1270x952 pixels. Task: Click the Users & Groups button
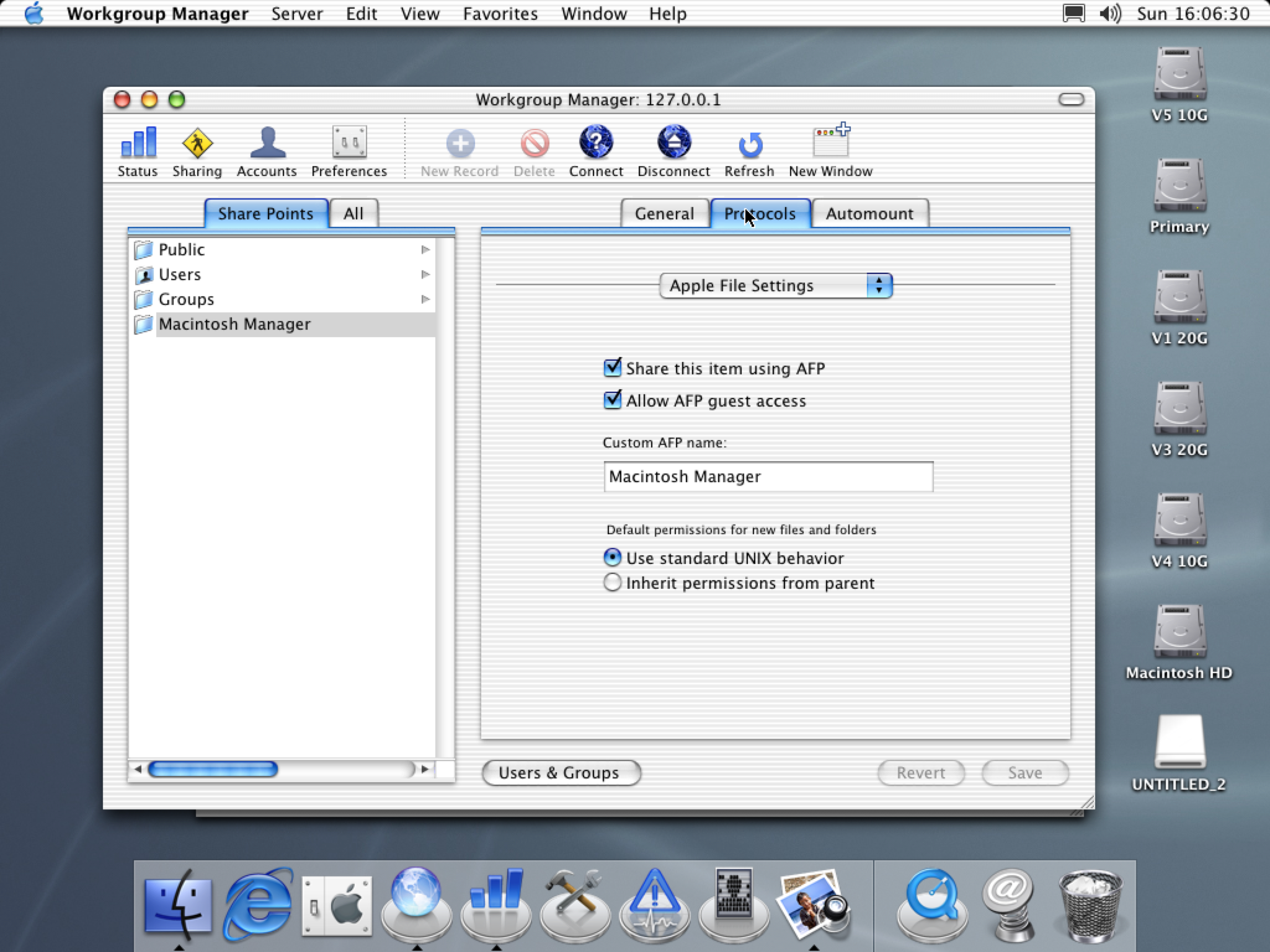[561, 773]
